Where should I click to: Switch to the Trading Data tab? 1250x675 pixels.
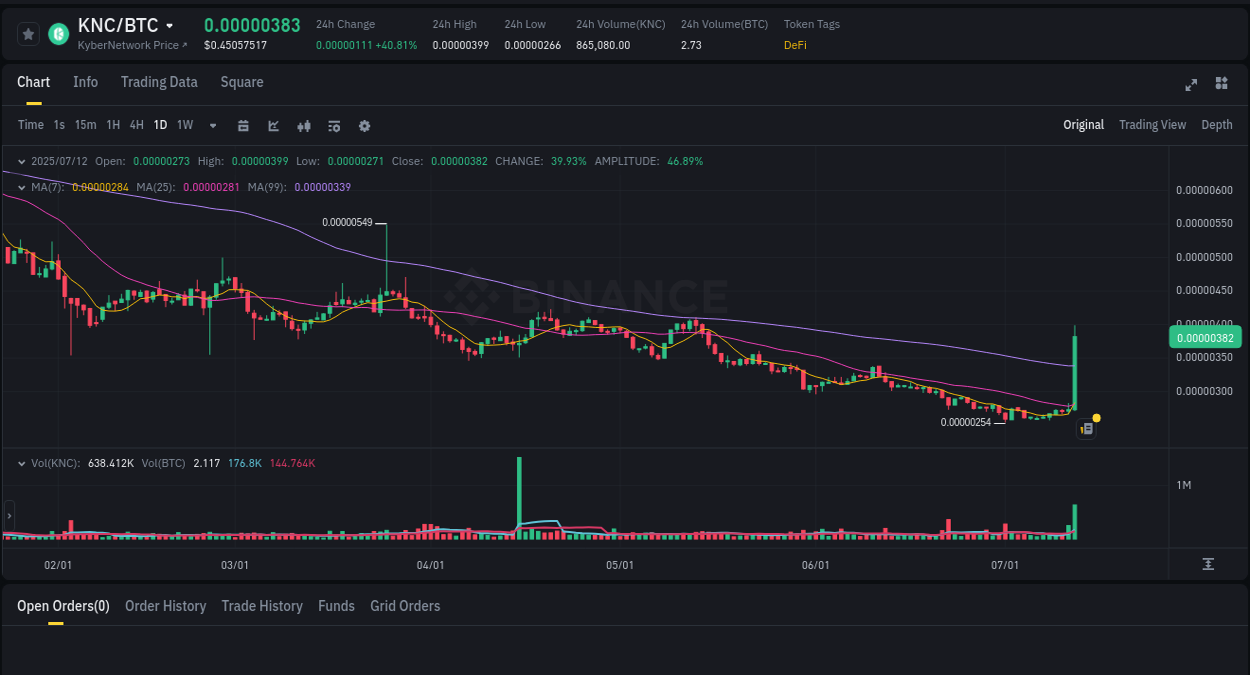click(159, 82)
